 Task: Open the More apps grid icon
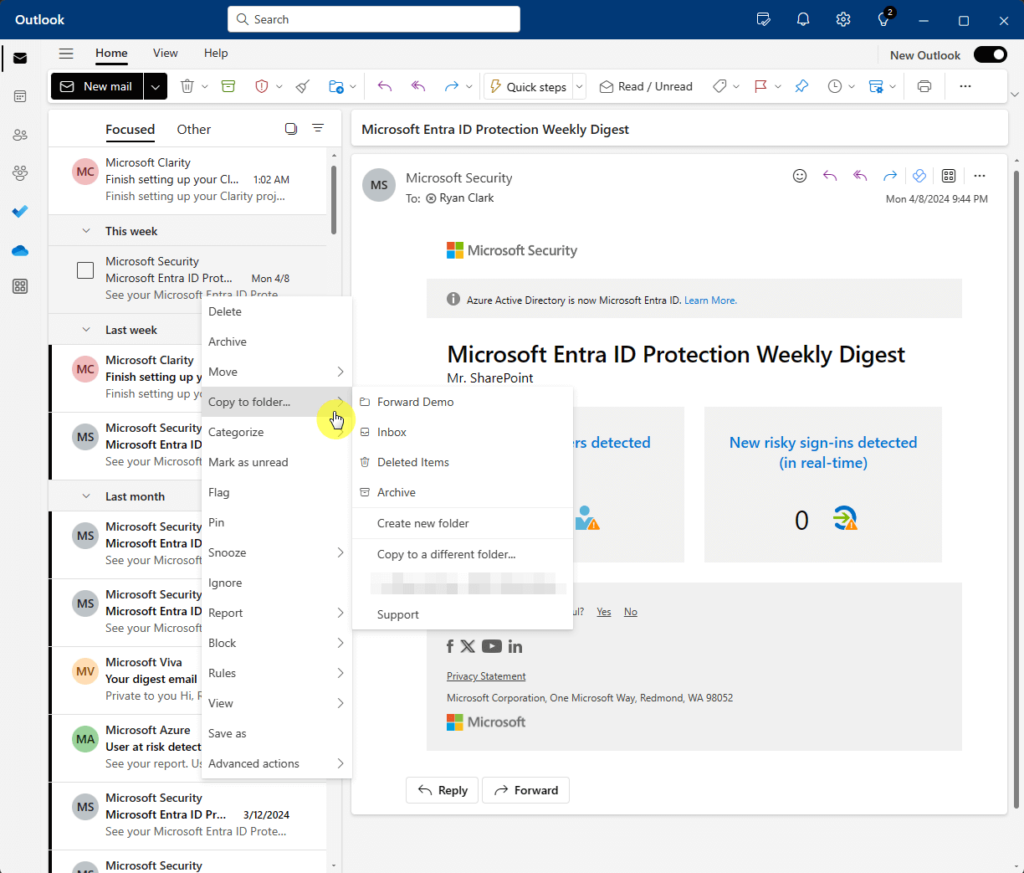click(x=20, y=286)
